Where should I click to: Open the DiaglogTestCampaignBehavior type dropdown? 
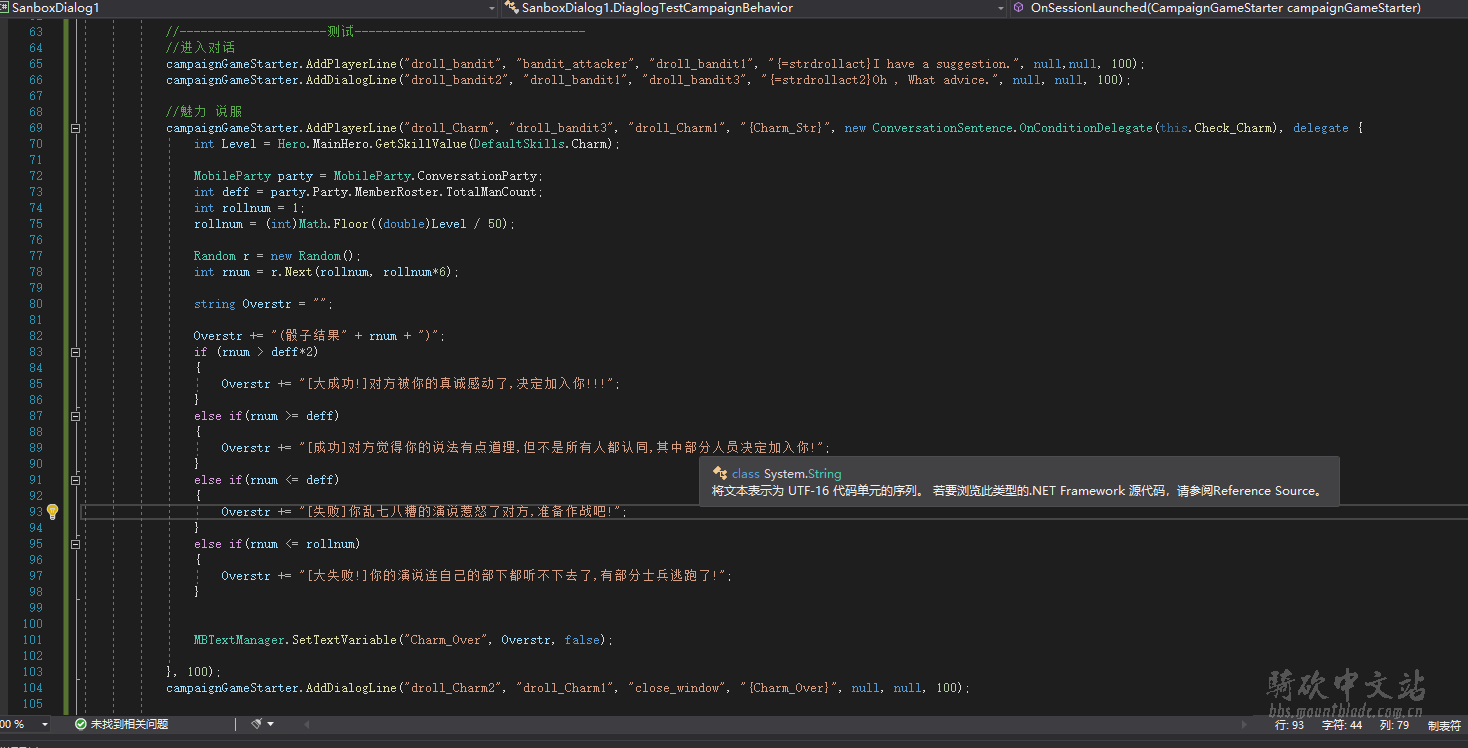pyautogui.click(x=1001, y=8)
